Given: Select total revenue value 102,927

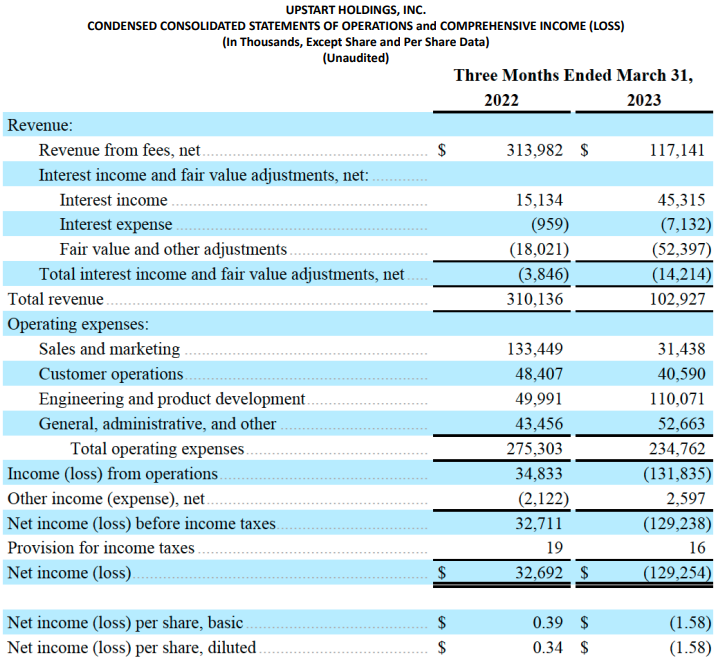Looking at the screenshot, I should [677, 299].
